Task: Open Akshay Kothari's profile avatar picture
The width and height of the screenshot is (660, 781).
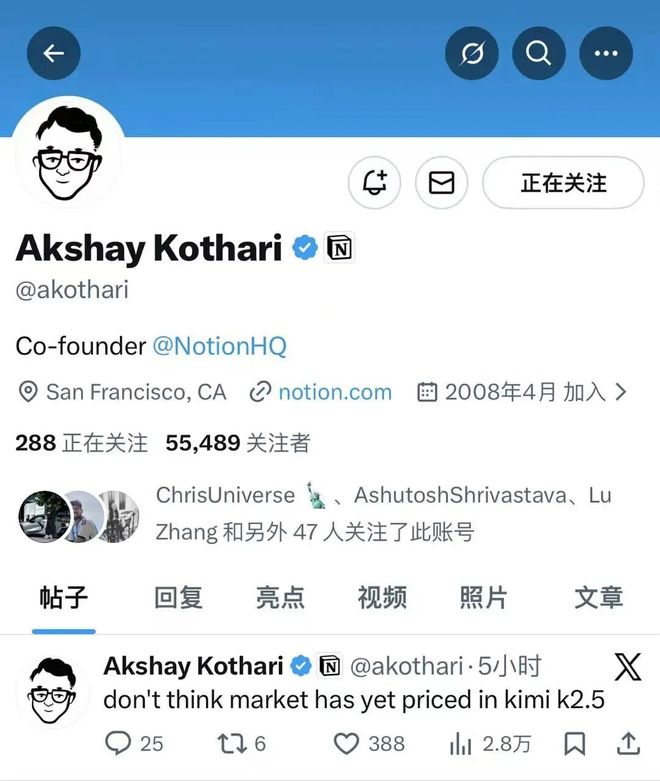Action: (x=68, y=153)
